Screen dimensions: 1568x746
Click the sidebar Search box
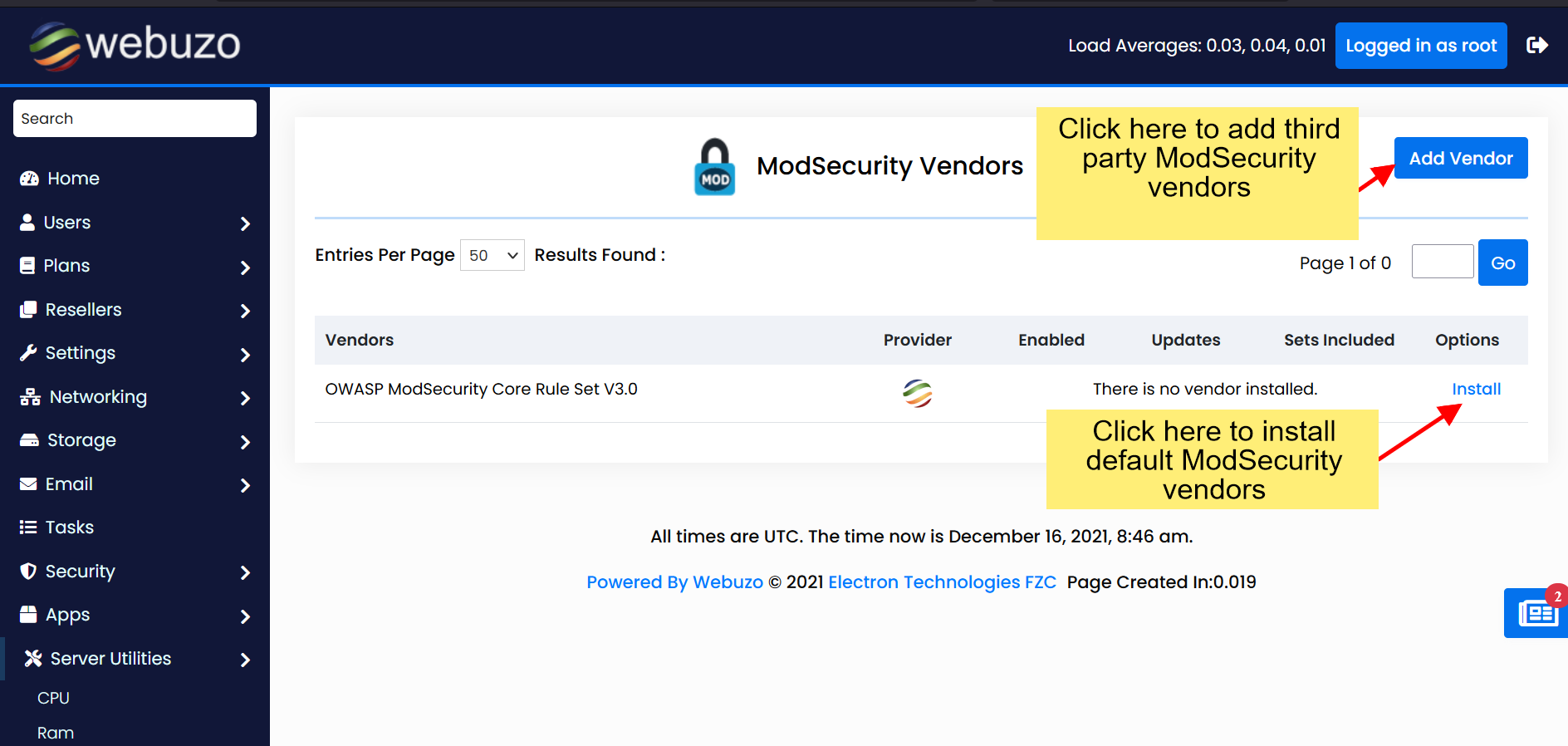click(x=135, y=119)
